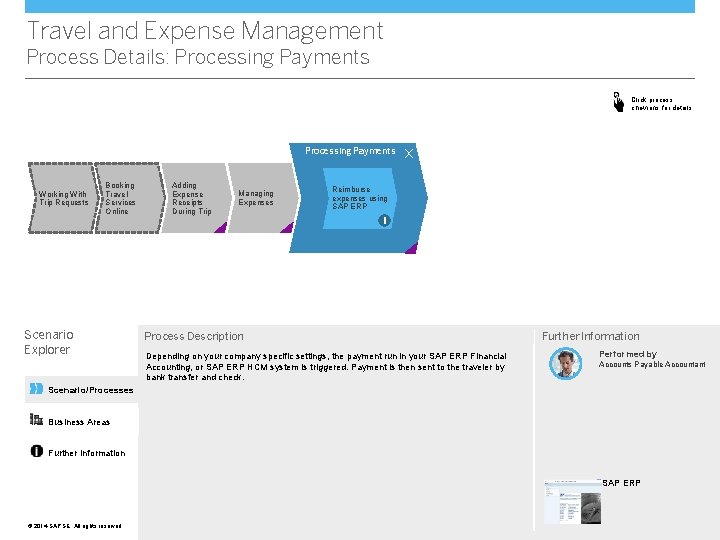Click the Reimburse expenses using SAP ERP step
The height and width of the screenshot is (540, 720).
360,198
